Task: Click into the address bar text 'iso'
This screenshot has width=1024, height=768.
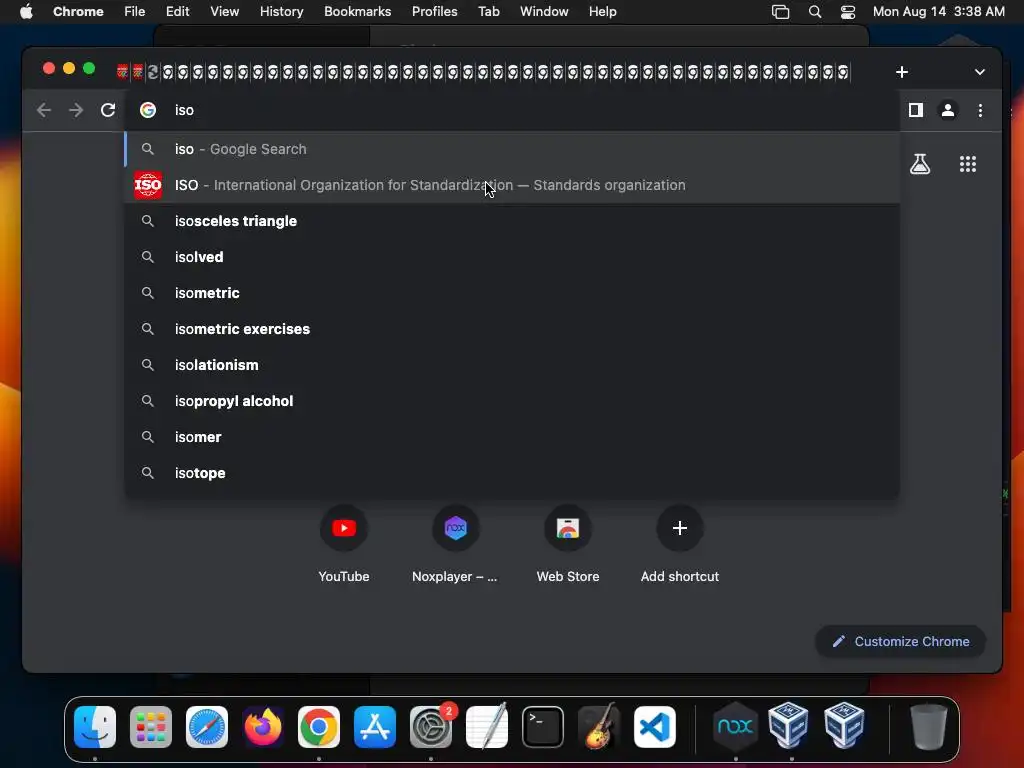Action: click(x=184, y=110)
